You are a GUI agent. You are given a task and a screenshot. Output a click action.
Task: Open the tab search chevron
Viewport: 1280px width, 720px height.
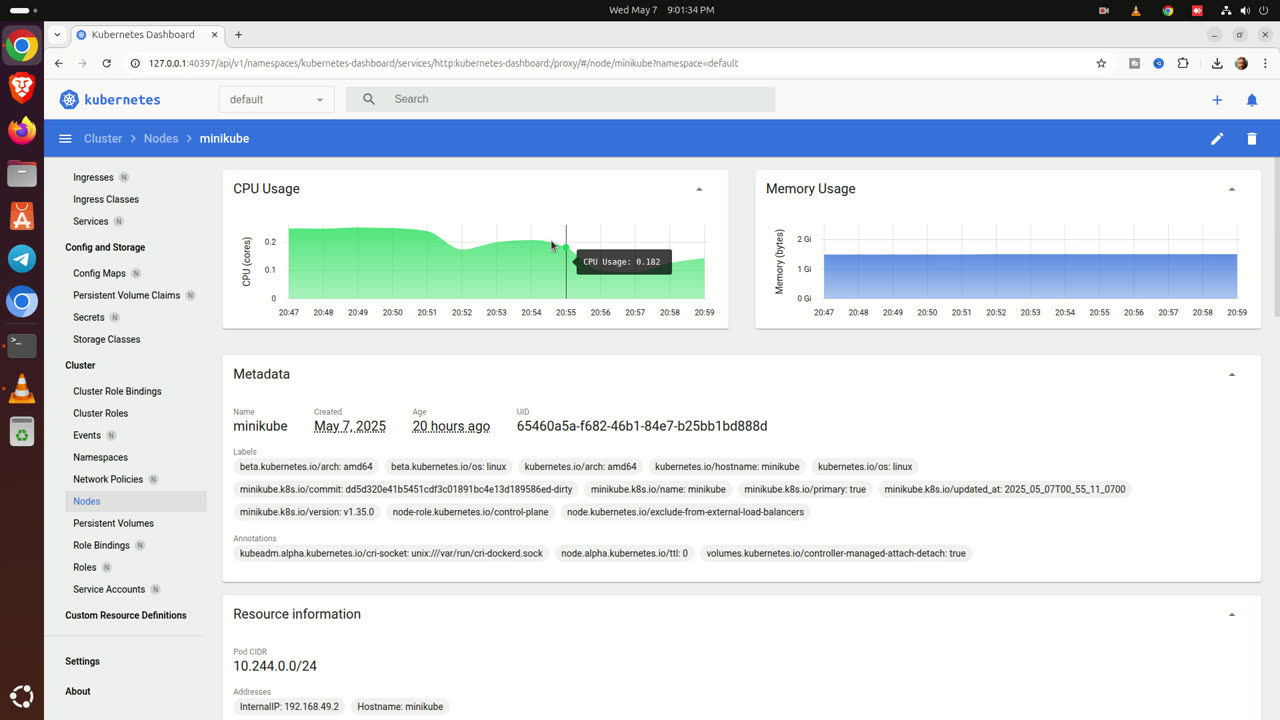57,34
